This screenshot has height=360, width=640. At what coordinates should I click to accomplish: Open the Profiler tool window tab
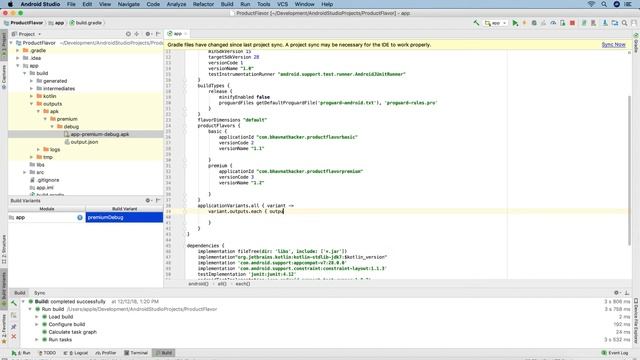pos(106,353)
